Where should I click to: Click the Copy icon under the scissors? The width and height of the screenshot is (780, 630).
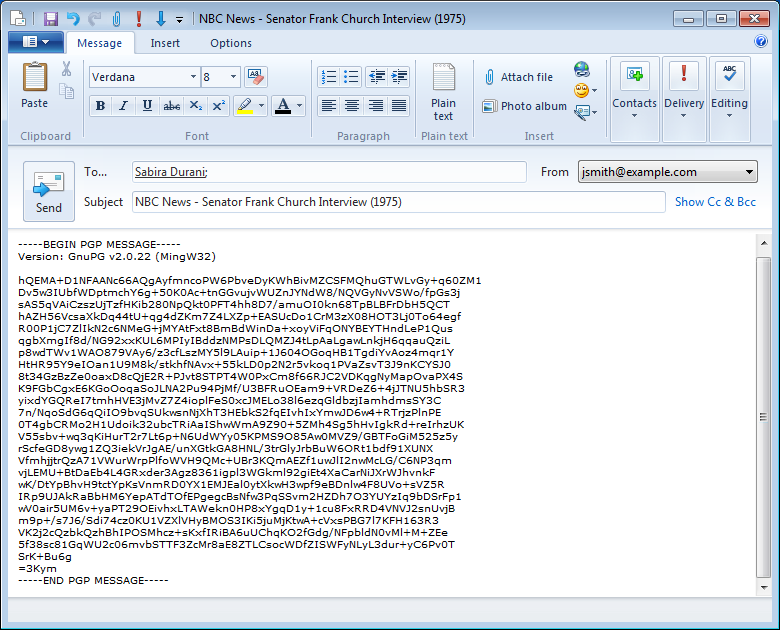click(67, 91)
